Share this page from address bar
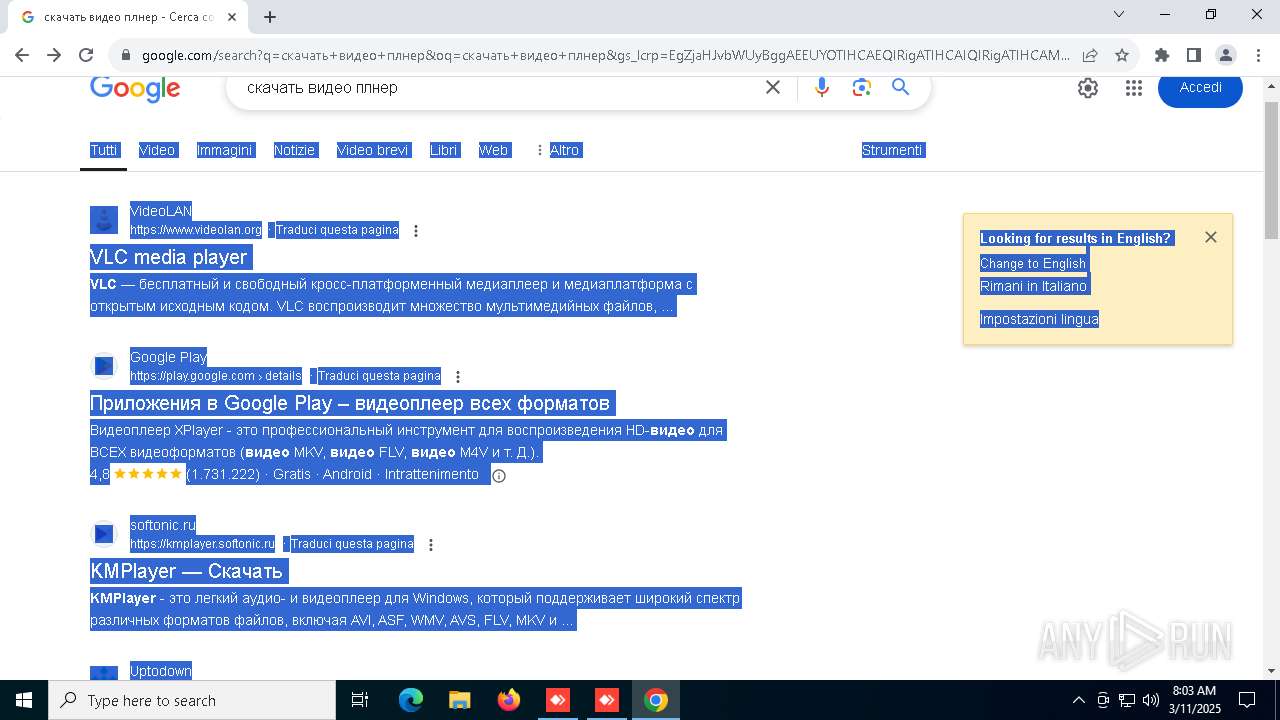 pos(1090,55)
